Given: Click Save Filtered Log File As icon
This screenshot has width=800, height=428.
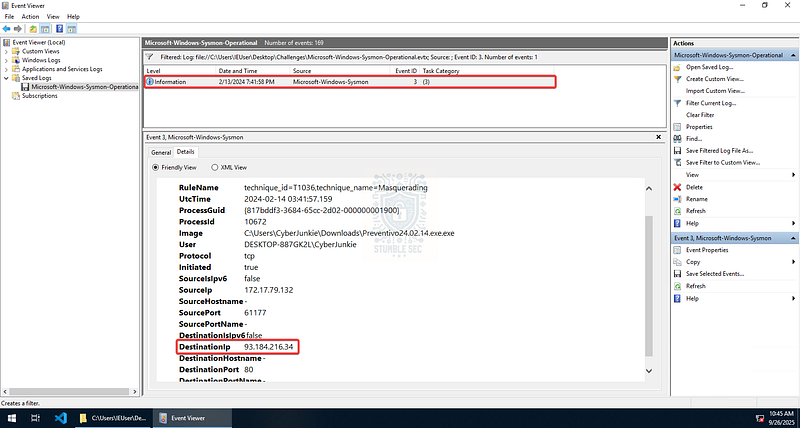Looking at the screenshot, I should (677, 150).
